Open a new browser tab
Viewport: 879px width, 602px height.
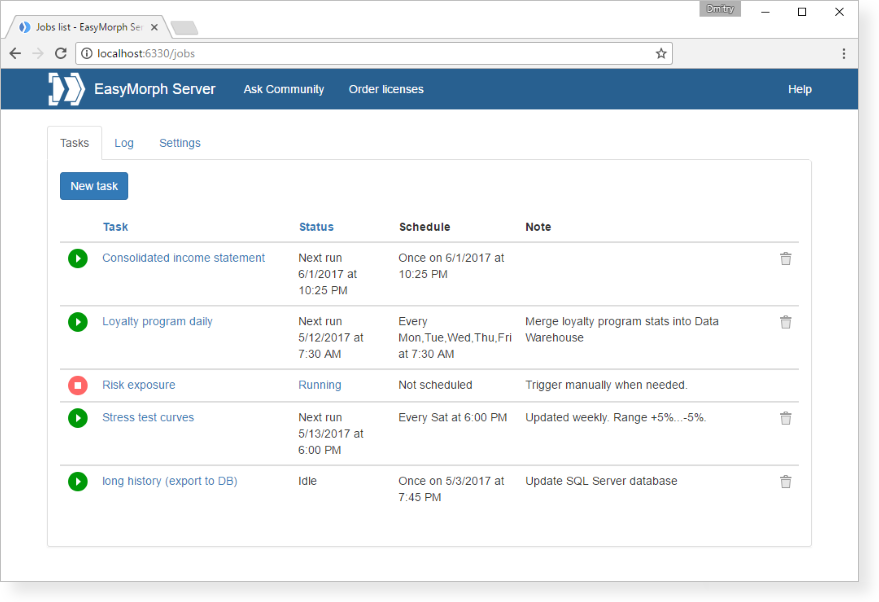pos(184,27)
